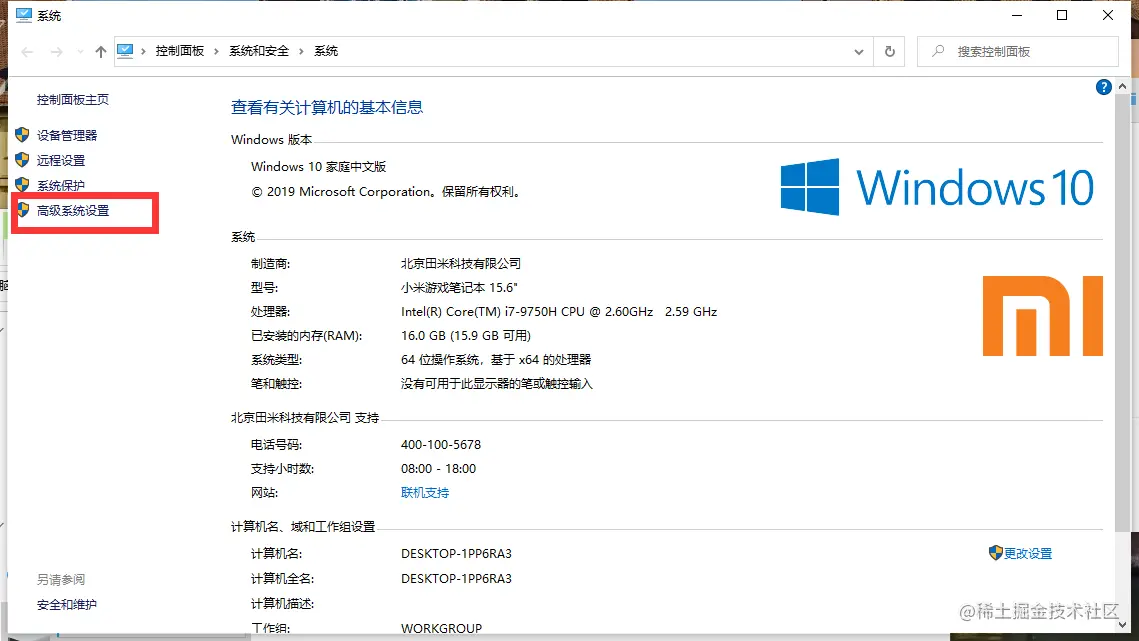The height and width of the screenshot is (641, 1139).
Task: Open 高级系统设置 from the sidebar
Action: (73, 211)
